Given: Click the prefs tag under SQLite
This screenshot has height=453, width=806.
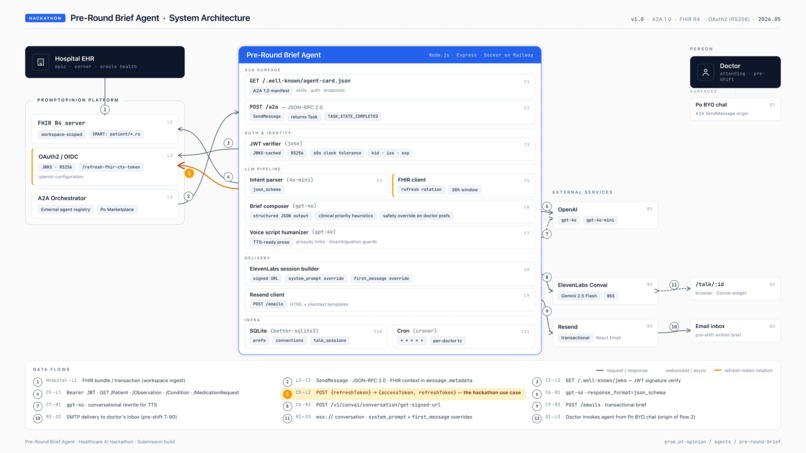Looking at the screenshot, I should 260,341.
